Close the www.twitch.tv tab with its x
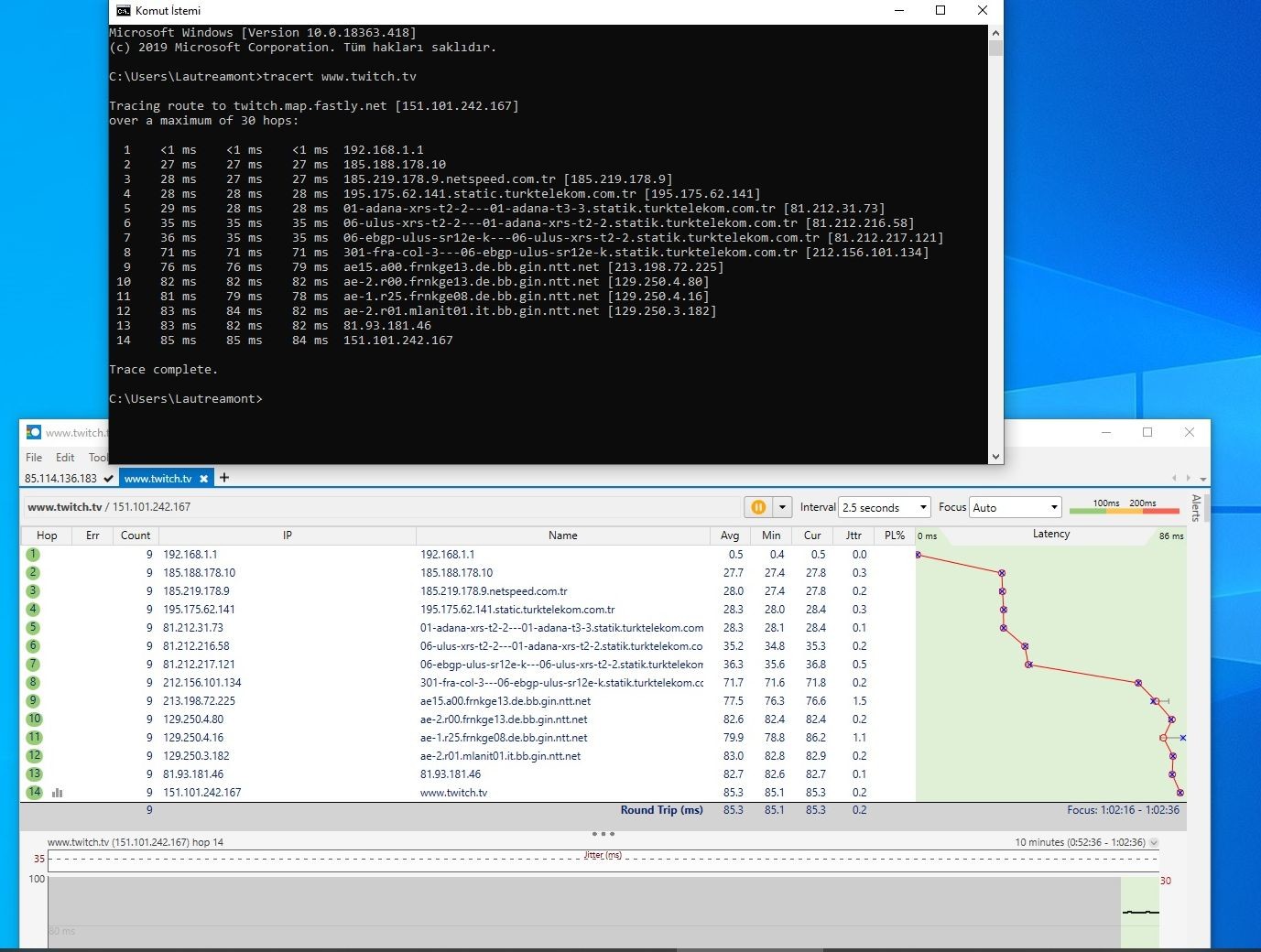 (203, 479)
